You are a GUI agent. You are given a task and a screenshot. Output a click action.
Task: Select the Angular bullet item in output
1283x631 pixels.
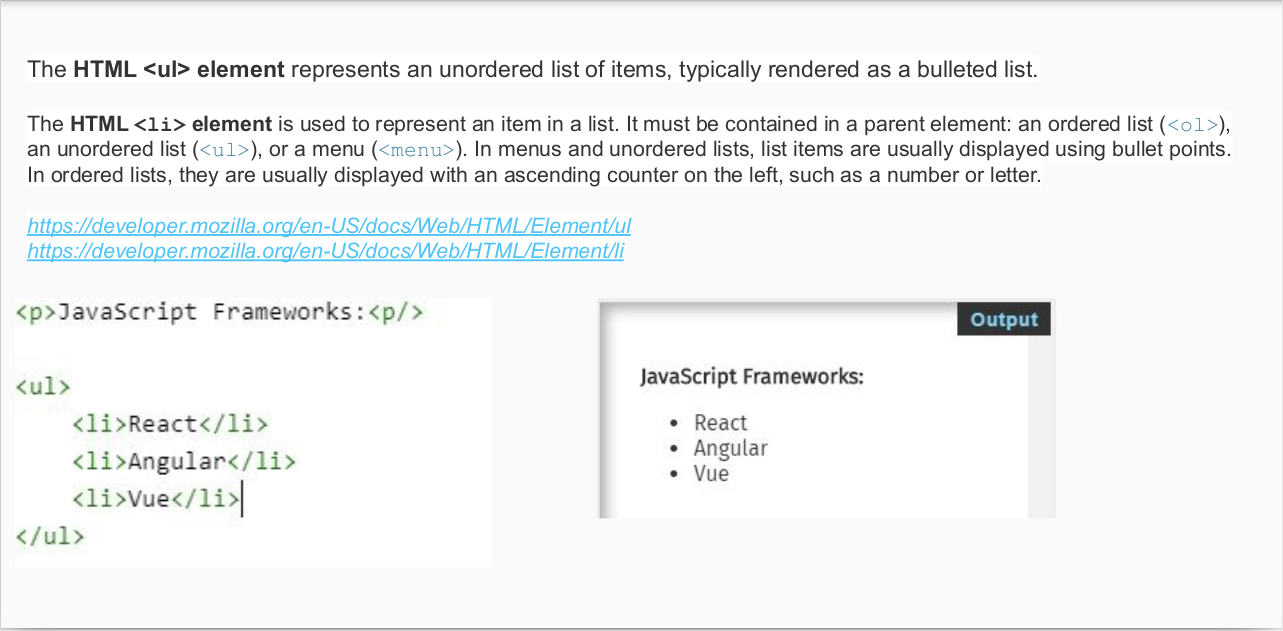(x=730, y=448)
